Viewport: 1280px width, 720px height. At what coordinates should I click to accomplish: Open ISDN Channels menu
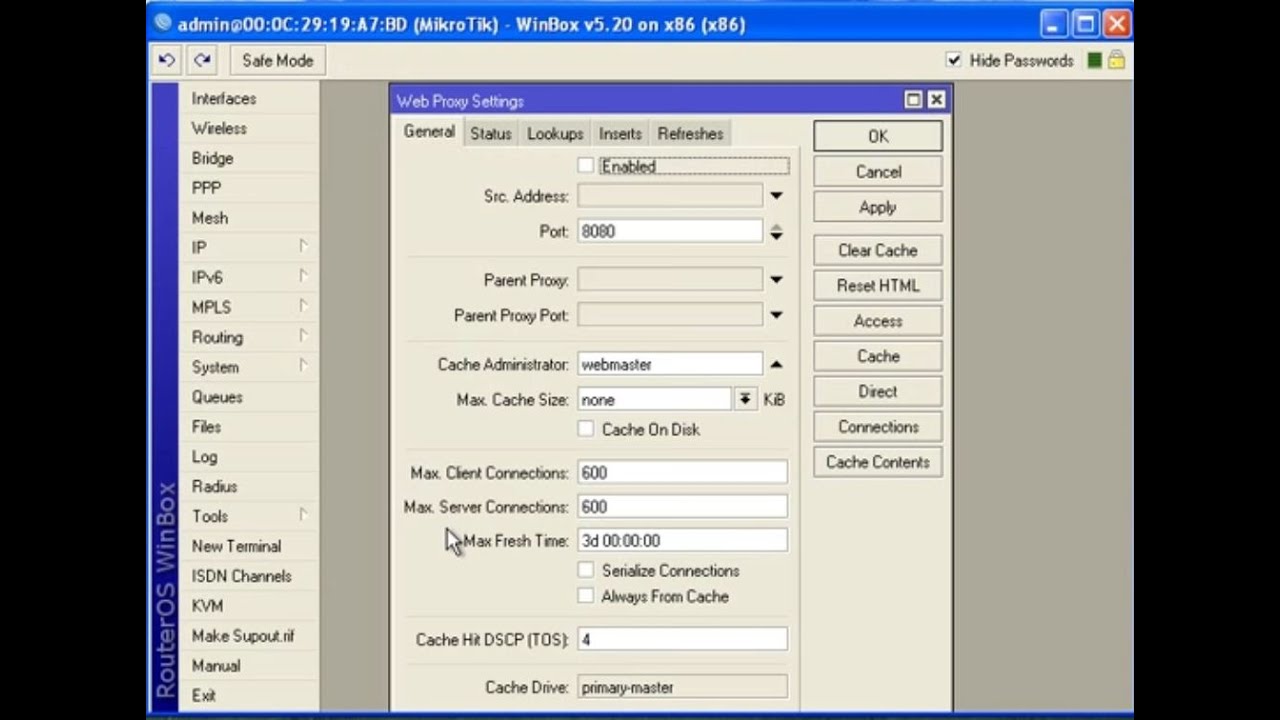click(241, 576)
